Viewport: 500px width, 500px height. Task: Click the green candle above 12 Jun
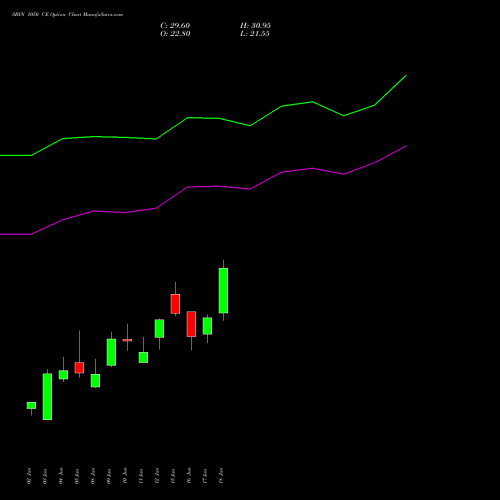pyautogui.click(x=159, y=329)
